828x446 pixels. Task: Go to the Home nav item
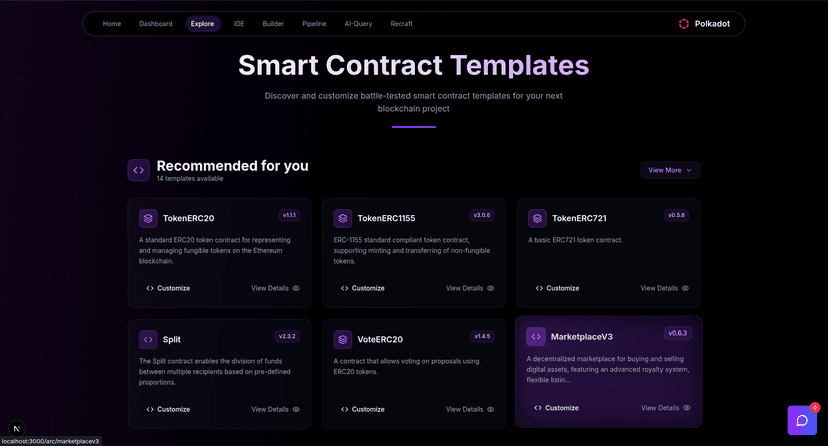[x=112, y=24]
